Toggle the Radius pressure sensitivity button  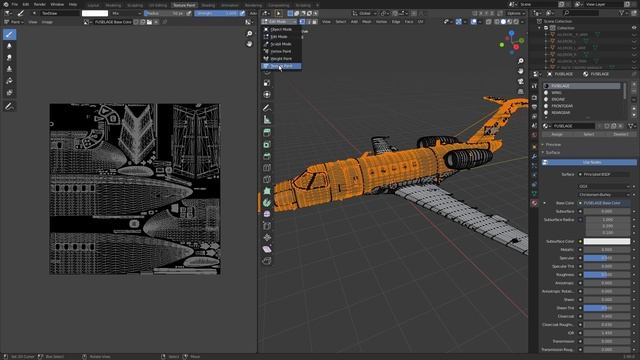click(189, 13)
